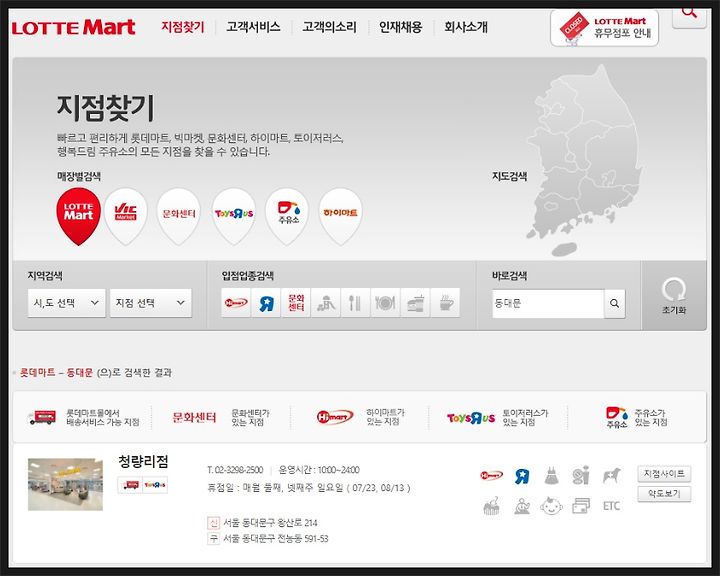The image size is (720, 576).
Task: Open the 회사소개 menu
Action: [x=466, y=27]
